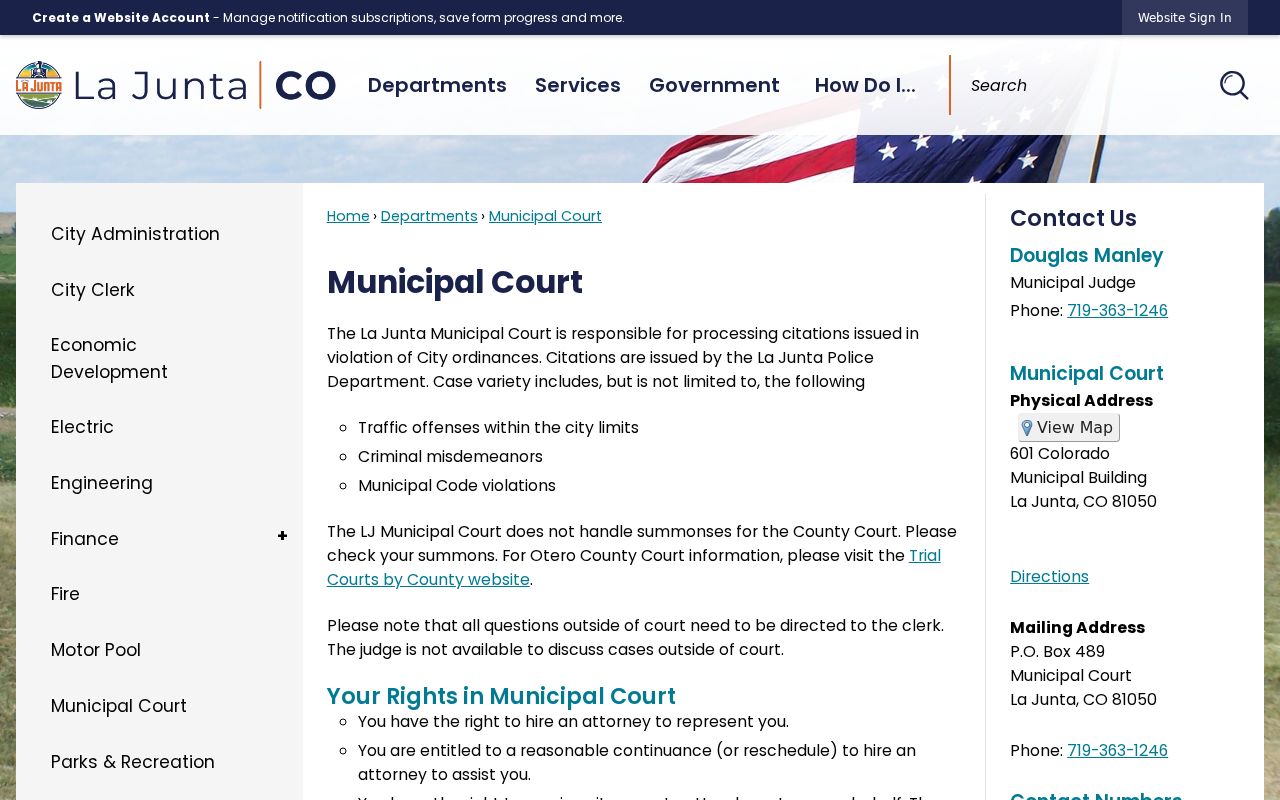Open the La Junta CO logo homepage
Screen dimensions: 1280x800
(x=176, y=85)
